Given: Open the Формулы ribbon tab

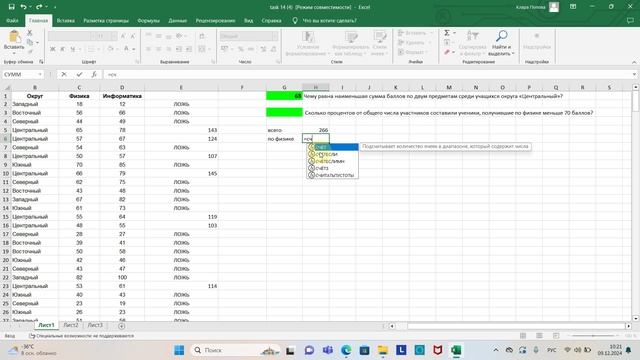Looking at the screenshot, I should [x=149, y=20].
